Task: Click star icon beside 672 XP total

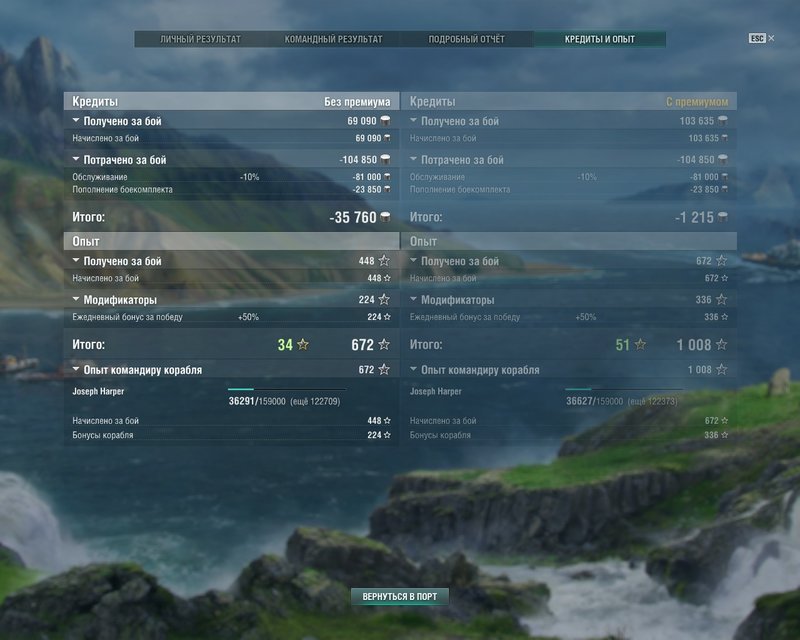Action: point(384,344)
